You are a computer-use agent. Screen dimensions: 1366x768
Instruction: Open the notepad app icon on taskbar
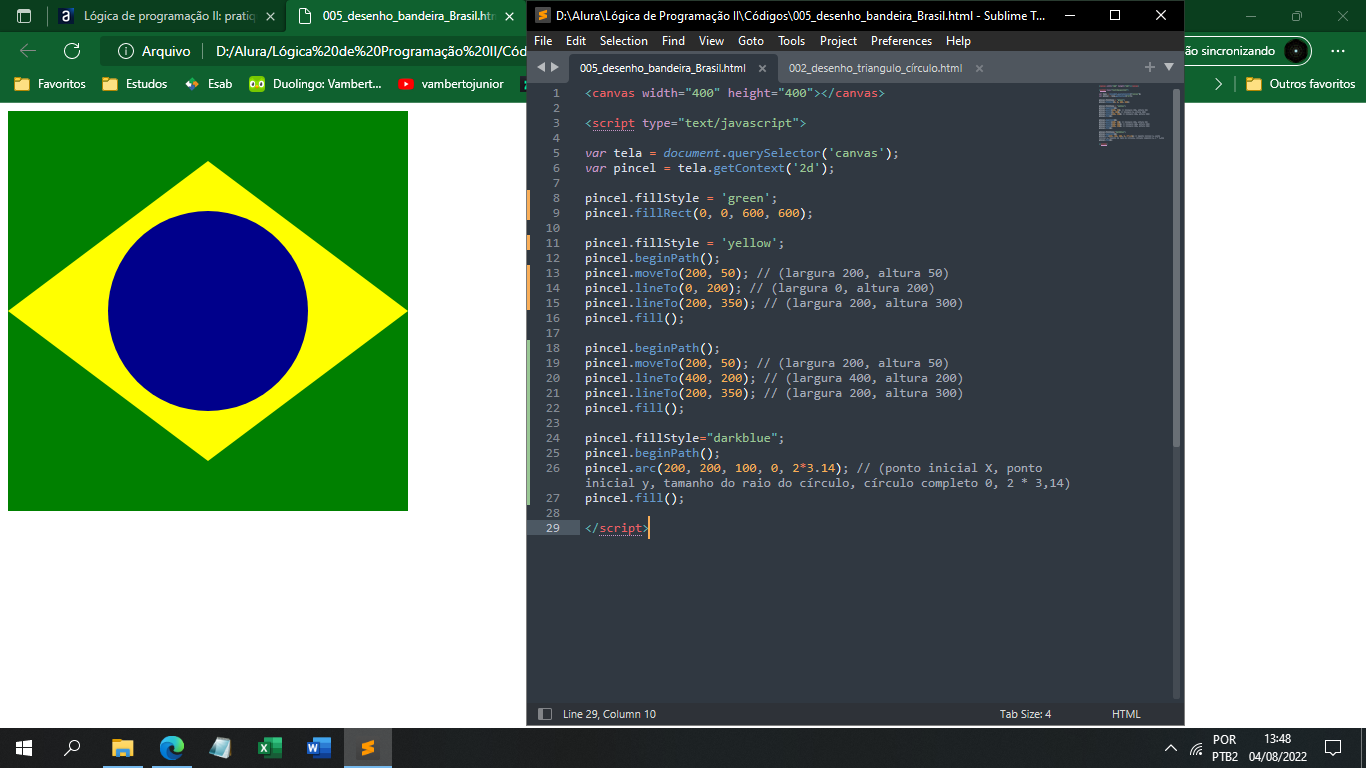220,748
